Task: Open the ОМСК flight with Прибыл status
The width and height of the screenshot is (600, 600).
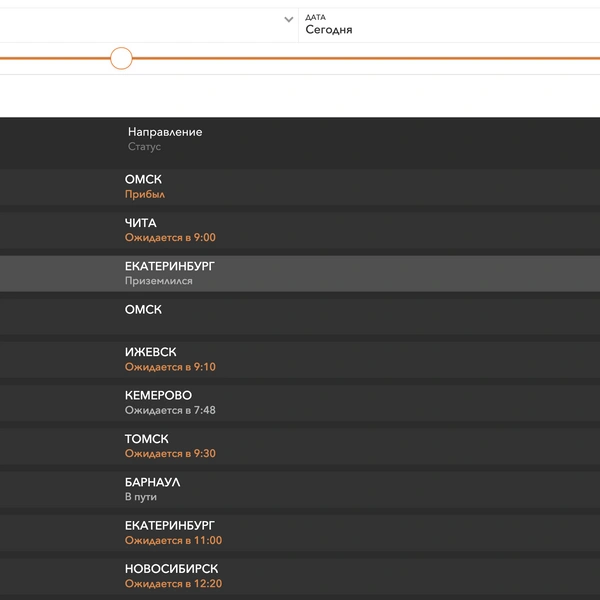Action: click(300, 187)
